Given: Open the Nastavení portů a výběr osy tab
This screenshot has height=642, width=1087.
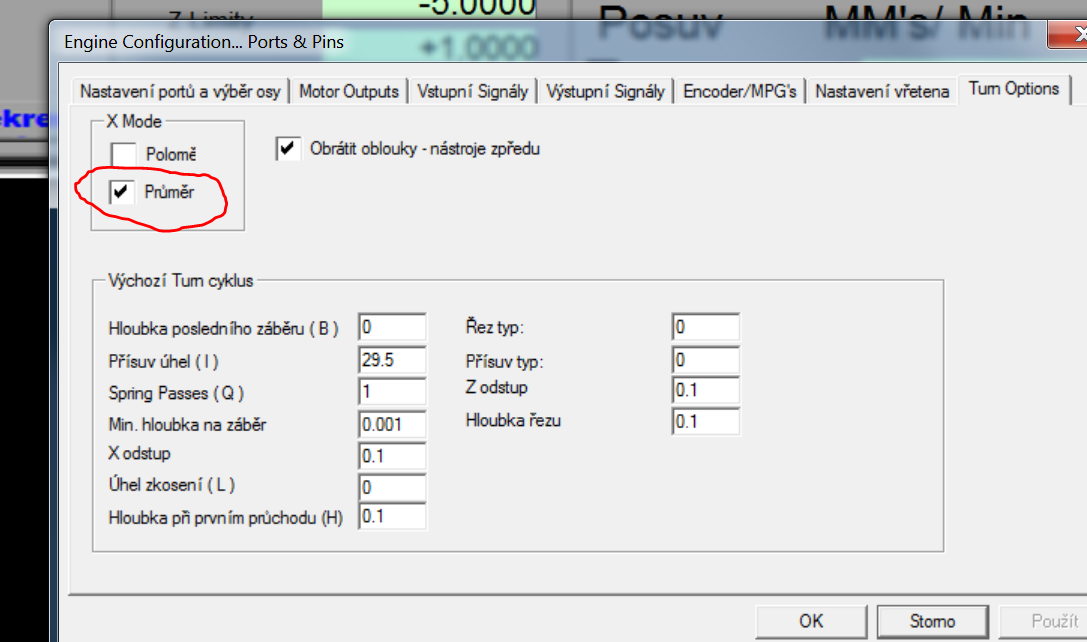Looking at the screenshot, I should [x=180, y=91].
